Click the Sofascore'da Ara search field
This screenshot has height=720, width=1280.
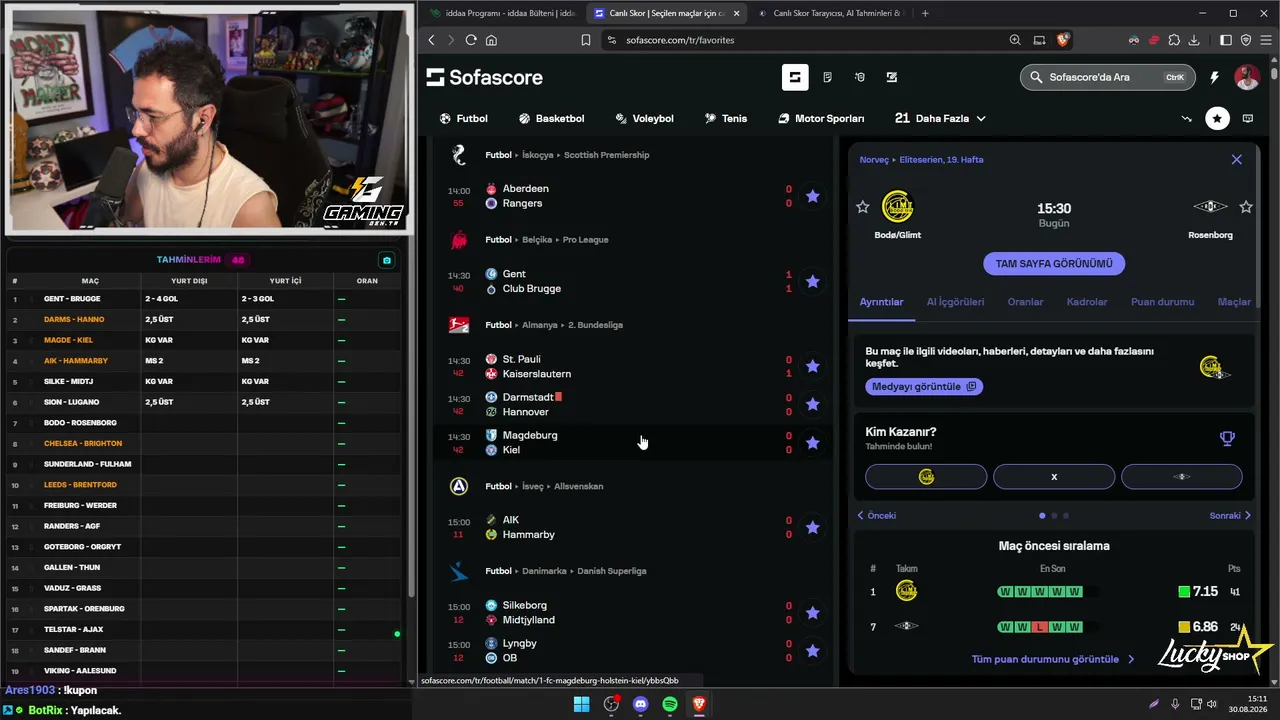(x=1106, y=77)
